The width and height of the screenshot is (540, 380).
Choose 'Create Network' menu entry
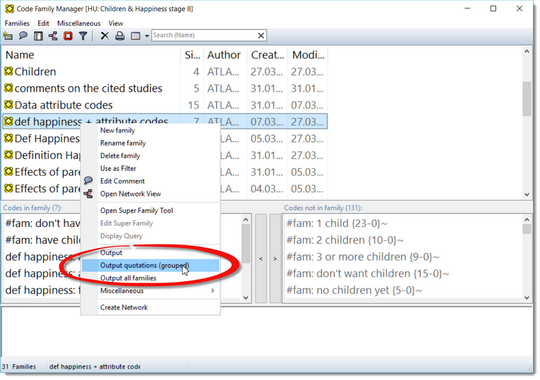pos(150,307)
